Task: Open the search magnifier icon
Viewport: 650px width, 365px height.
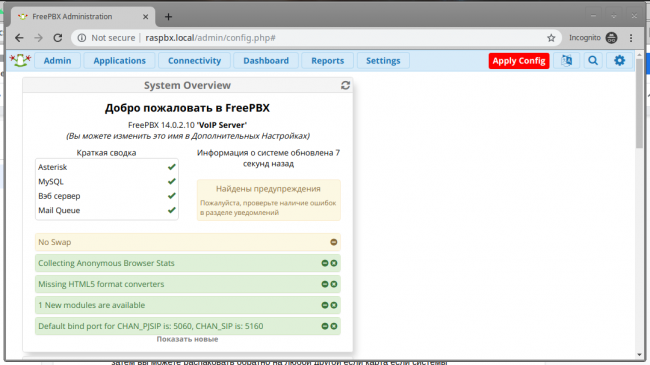Action: (593, 61)
